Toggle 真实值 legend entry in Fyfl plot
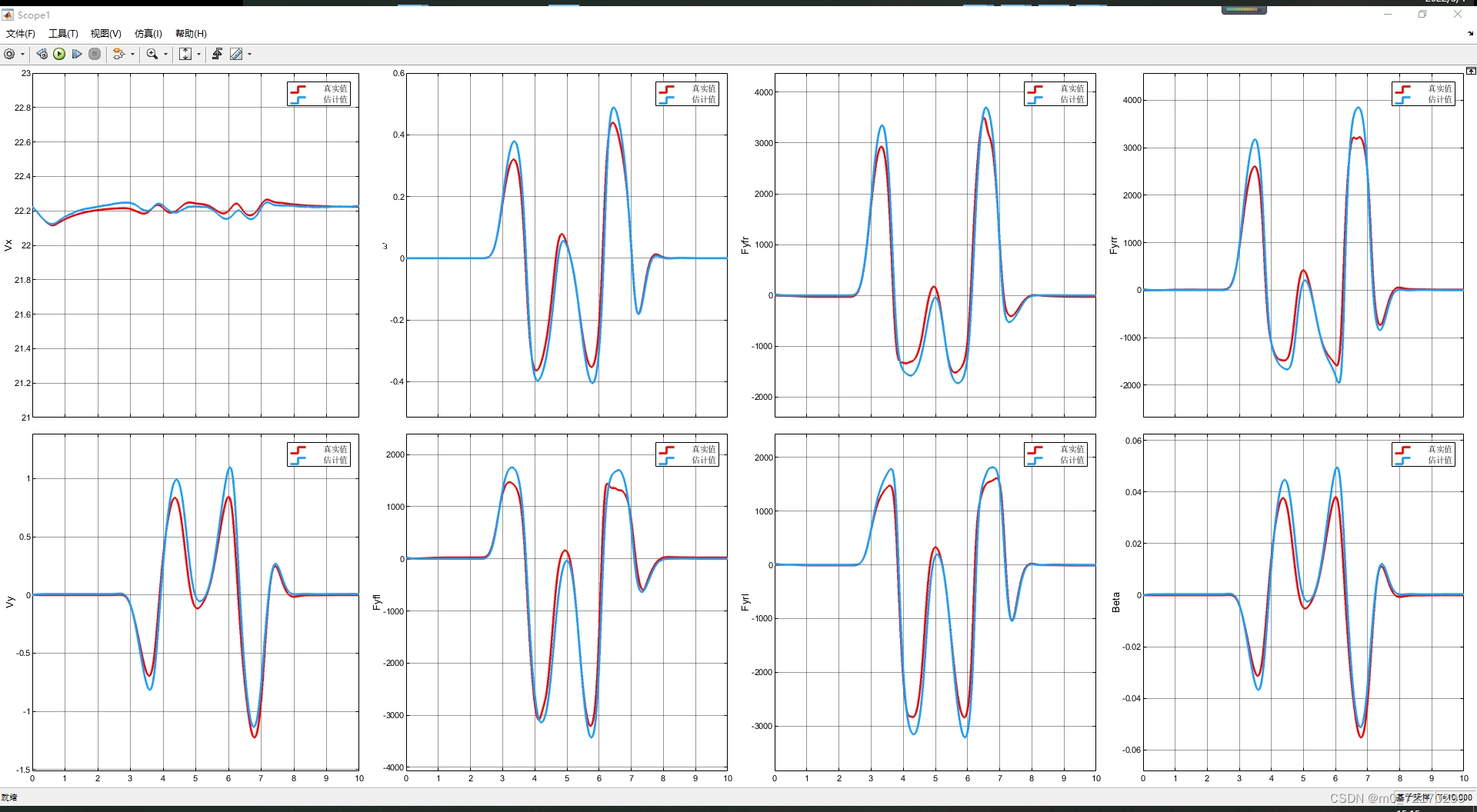The width and height of the screenshot is (1477, 812). pyautogui.click(x=704, y=449)
